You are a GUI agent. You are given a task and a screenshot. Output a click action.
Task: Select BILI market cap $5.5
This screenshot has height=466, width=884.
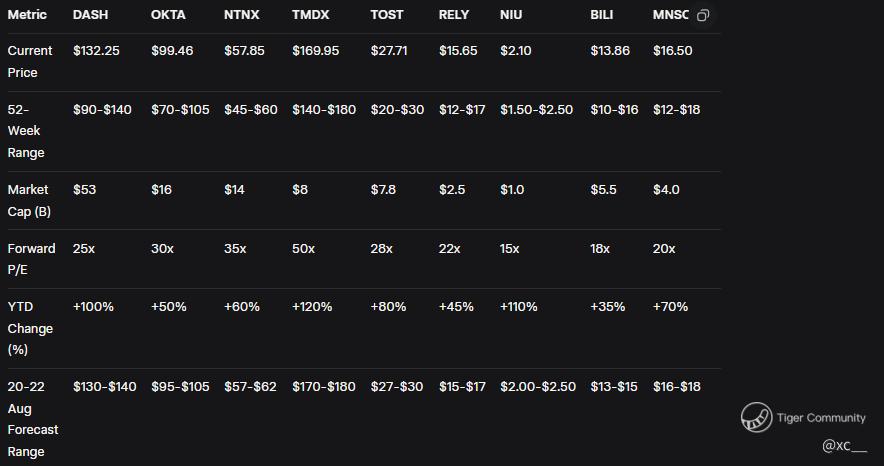[x=603, y=190]
